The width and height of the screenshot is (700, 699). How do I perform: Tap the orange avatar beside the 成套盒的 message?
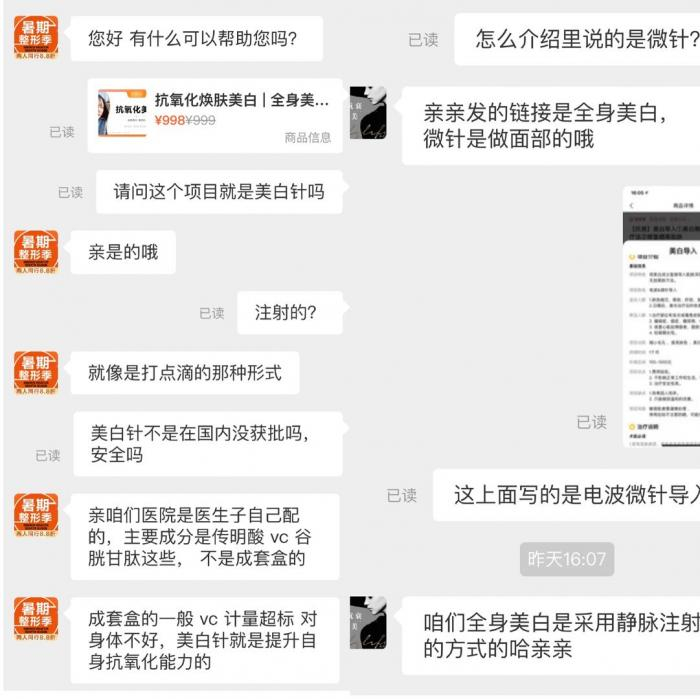tap(36, 619)
